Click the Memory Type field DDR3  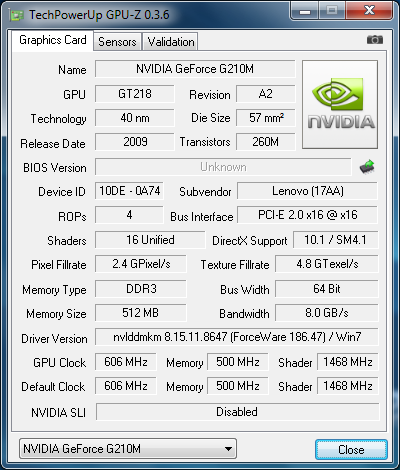click(x=141, y=289)
